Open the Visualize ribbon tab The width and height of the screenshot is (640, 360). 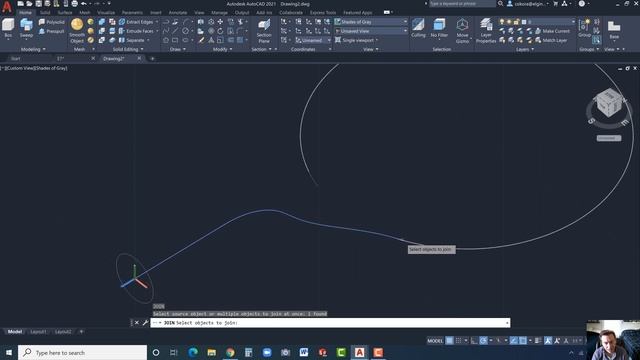(x=106, y=13)
